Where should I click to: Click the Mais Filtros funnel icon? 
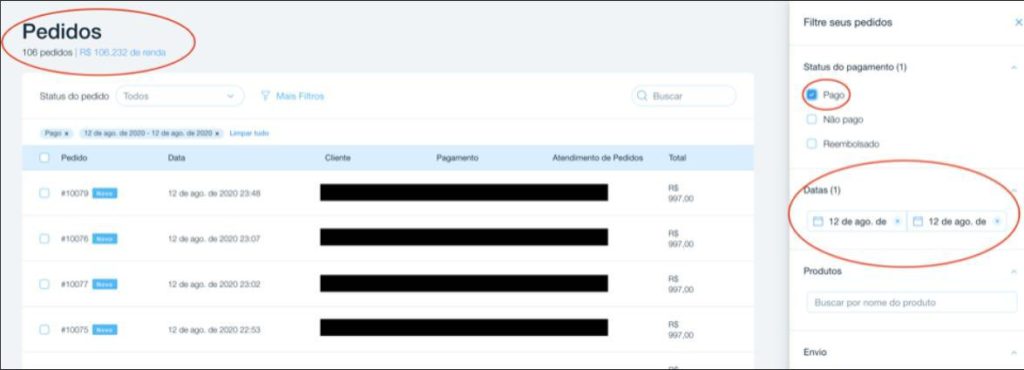coord(266,96)
